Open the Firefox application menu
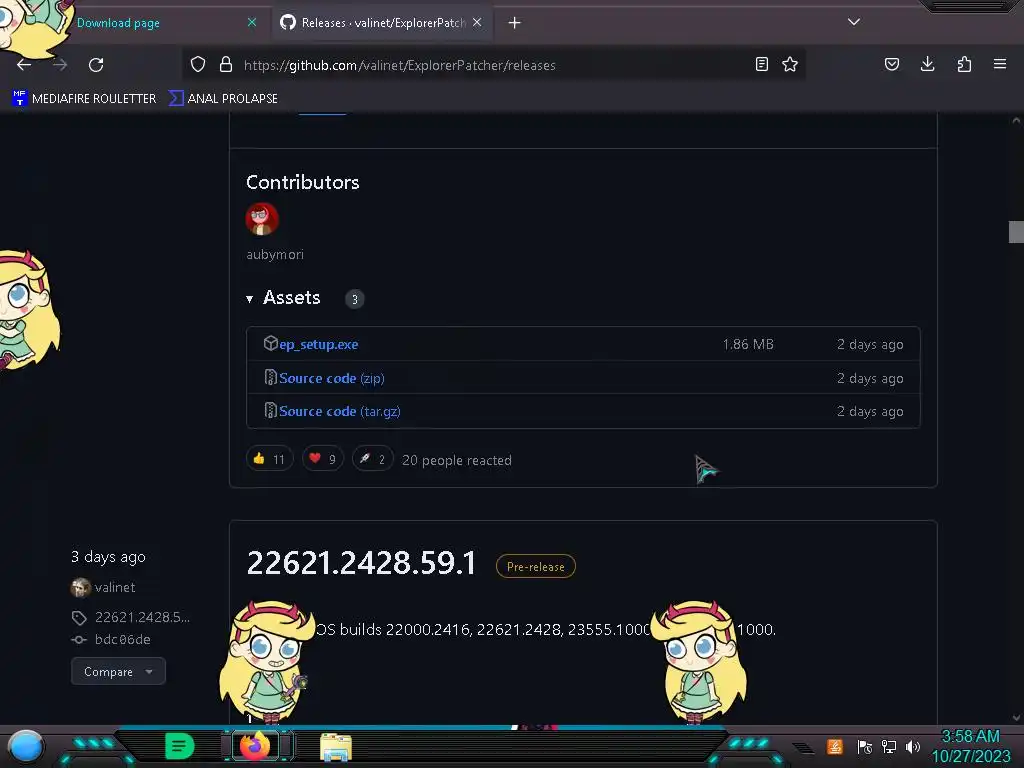 tap(1000, 64)
